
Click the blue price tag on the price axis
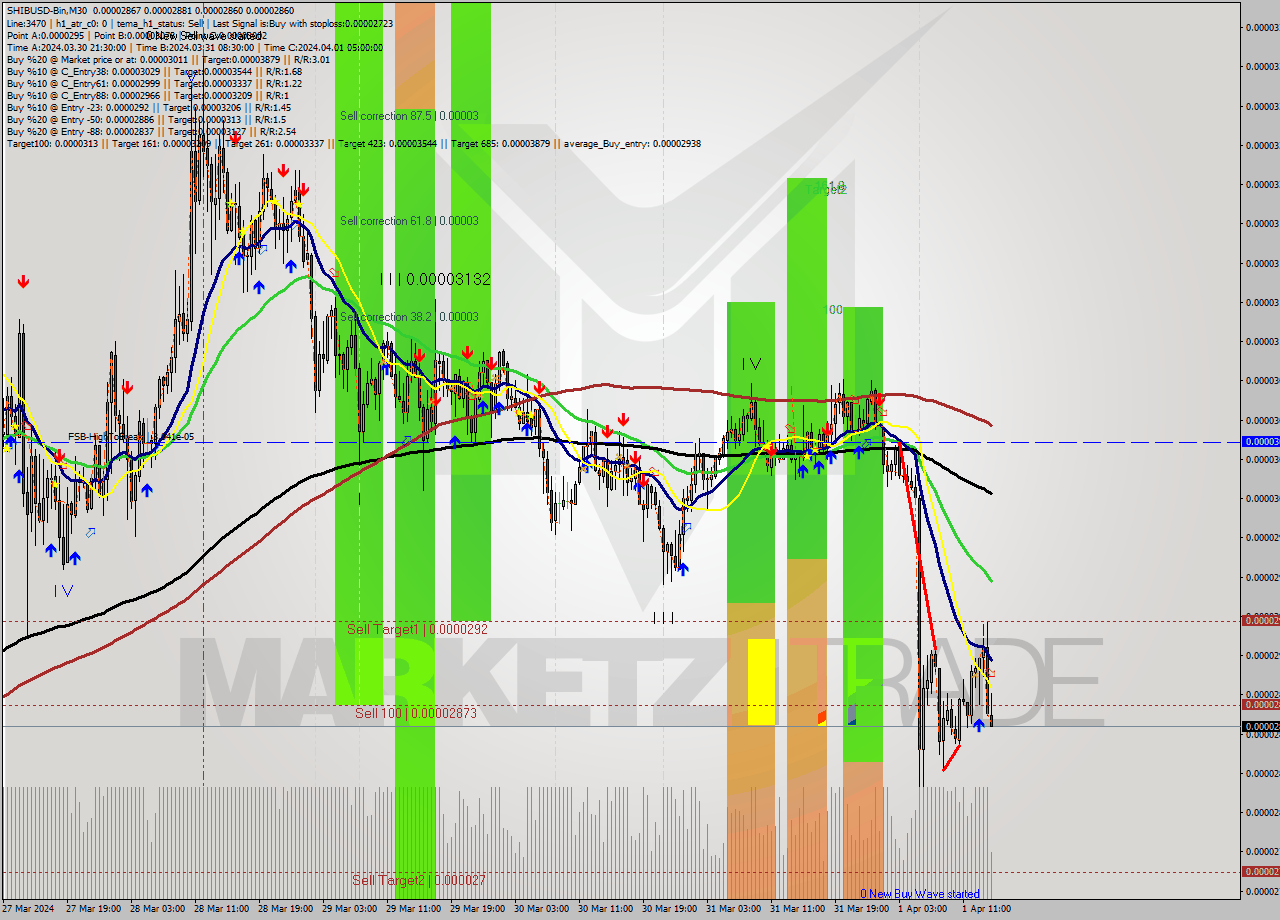coord(1260,441)
